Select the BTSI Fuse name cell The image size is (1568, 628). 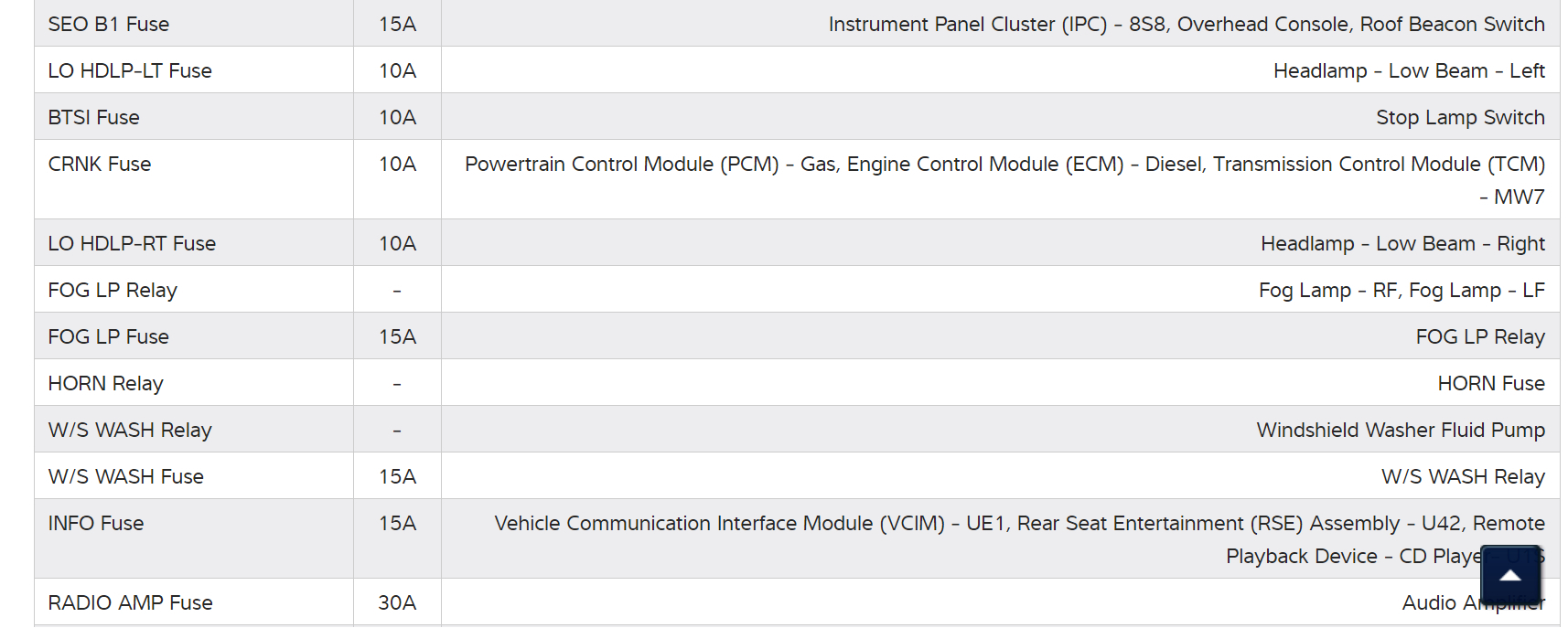[x=94, y=118]
